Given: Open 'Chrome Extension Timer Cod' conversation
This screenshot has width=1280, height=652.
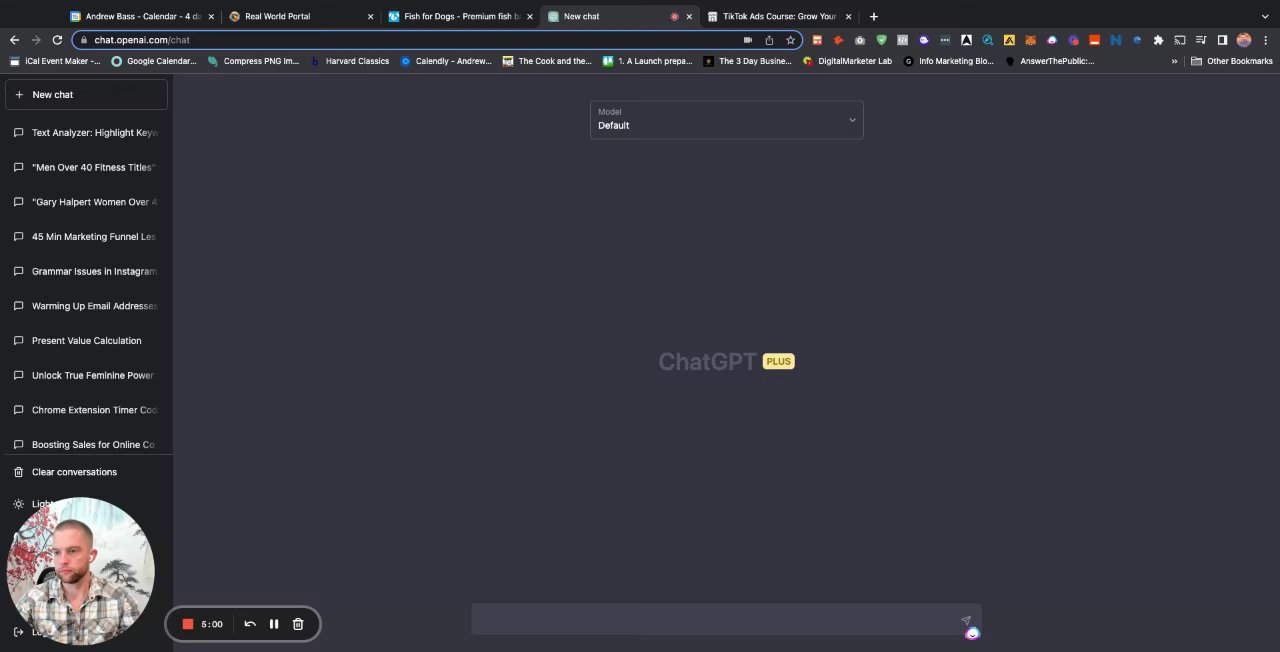Looking at the screenshot, I should click(x=86, y=410).
